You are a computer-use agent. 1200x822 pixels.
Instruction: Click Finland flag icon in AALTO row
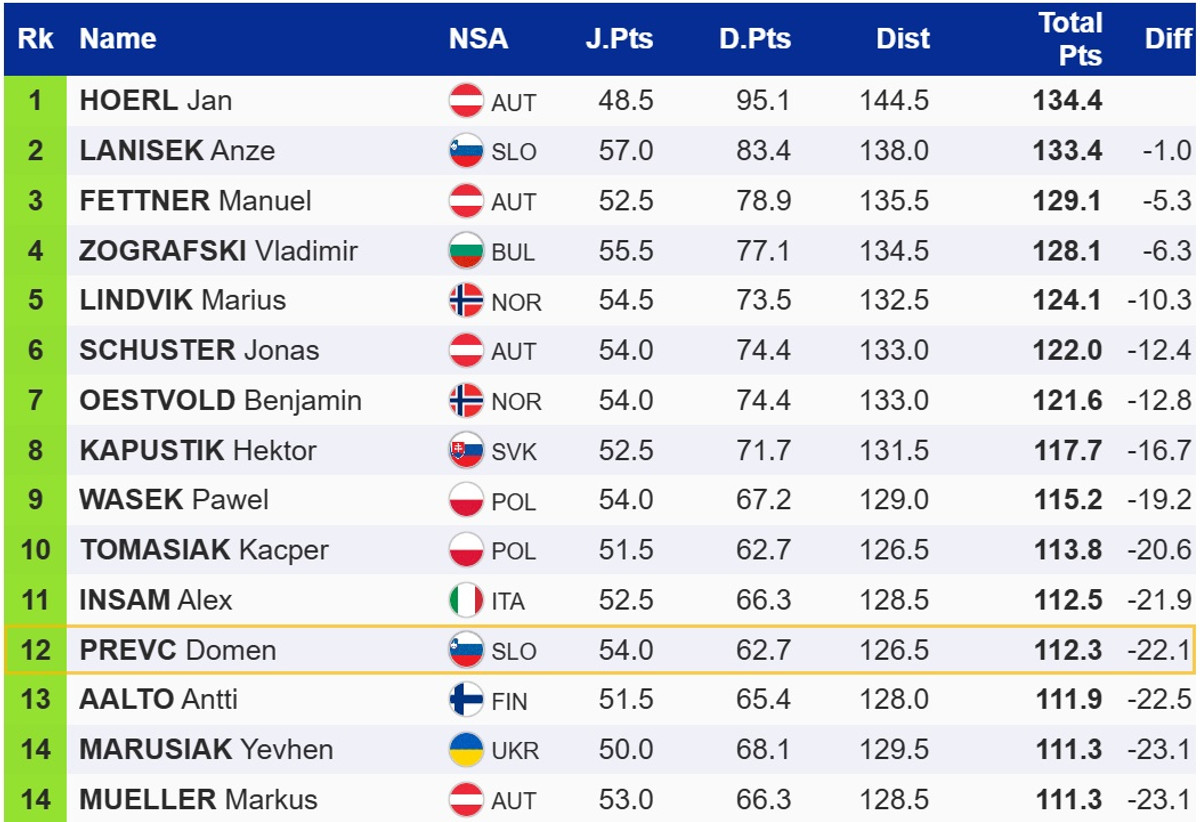tap(466, 700)
